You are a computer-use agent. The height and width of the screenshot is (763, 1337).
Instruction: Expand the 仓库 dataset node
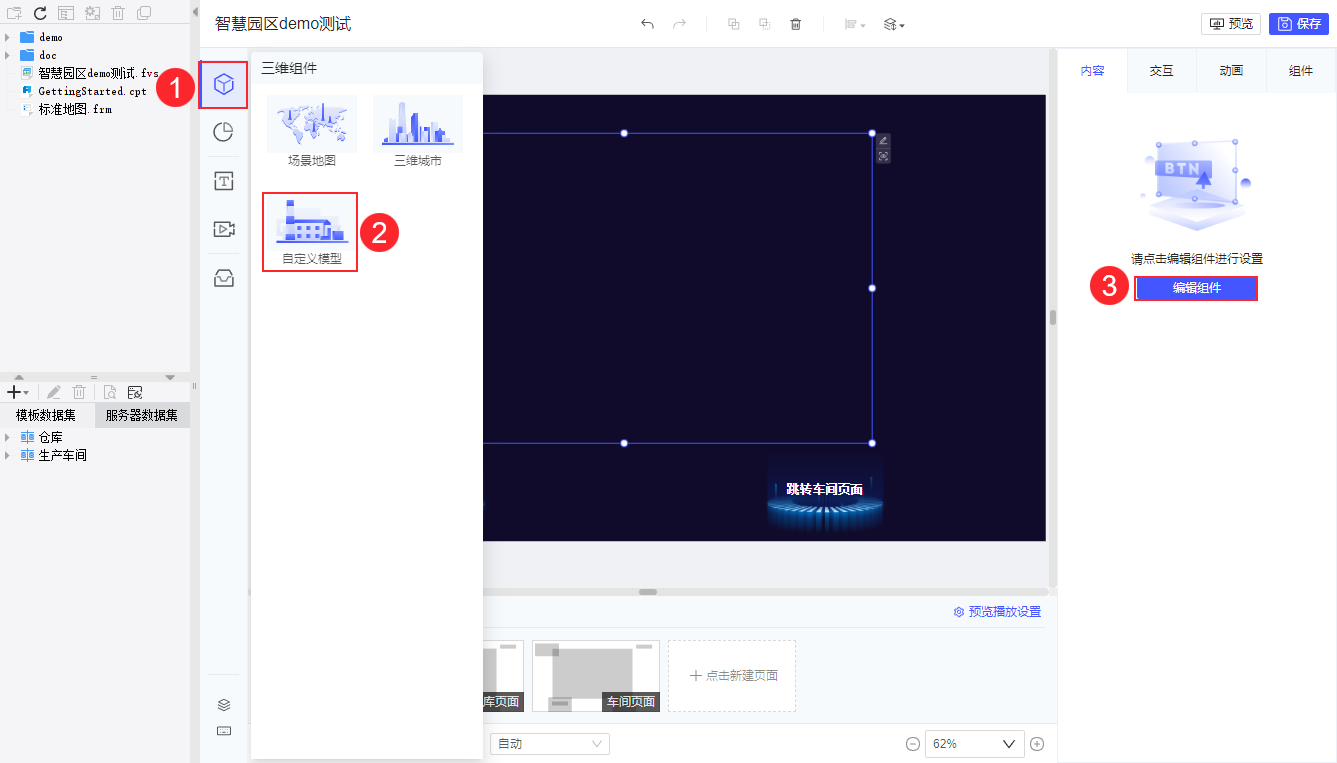(x=8, y=437)
